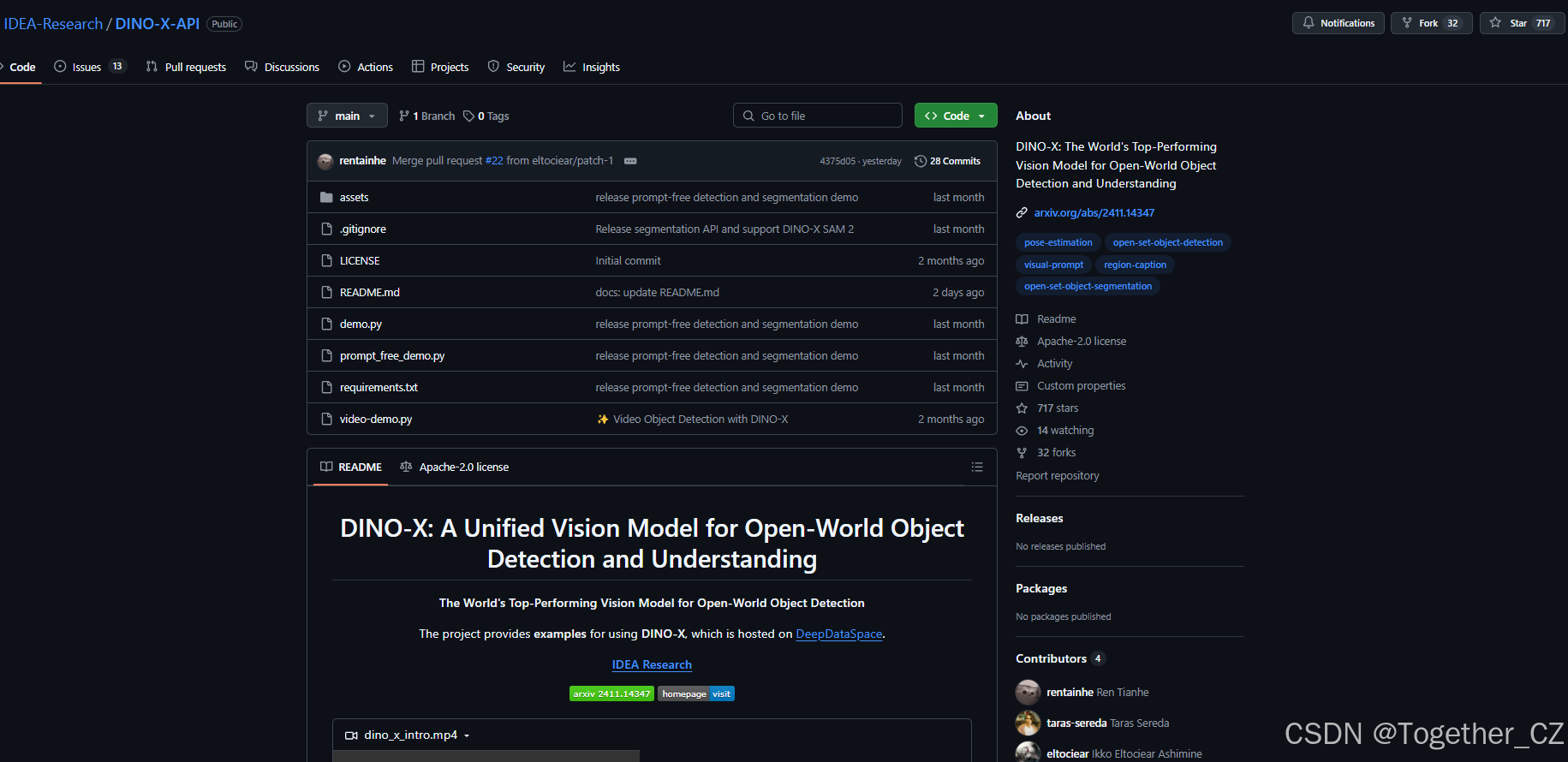
Task: View the 0 Tags link
Action: [486, 116]
